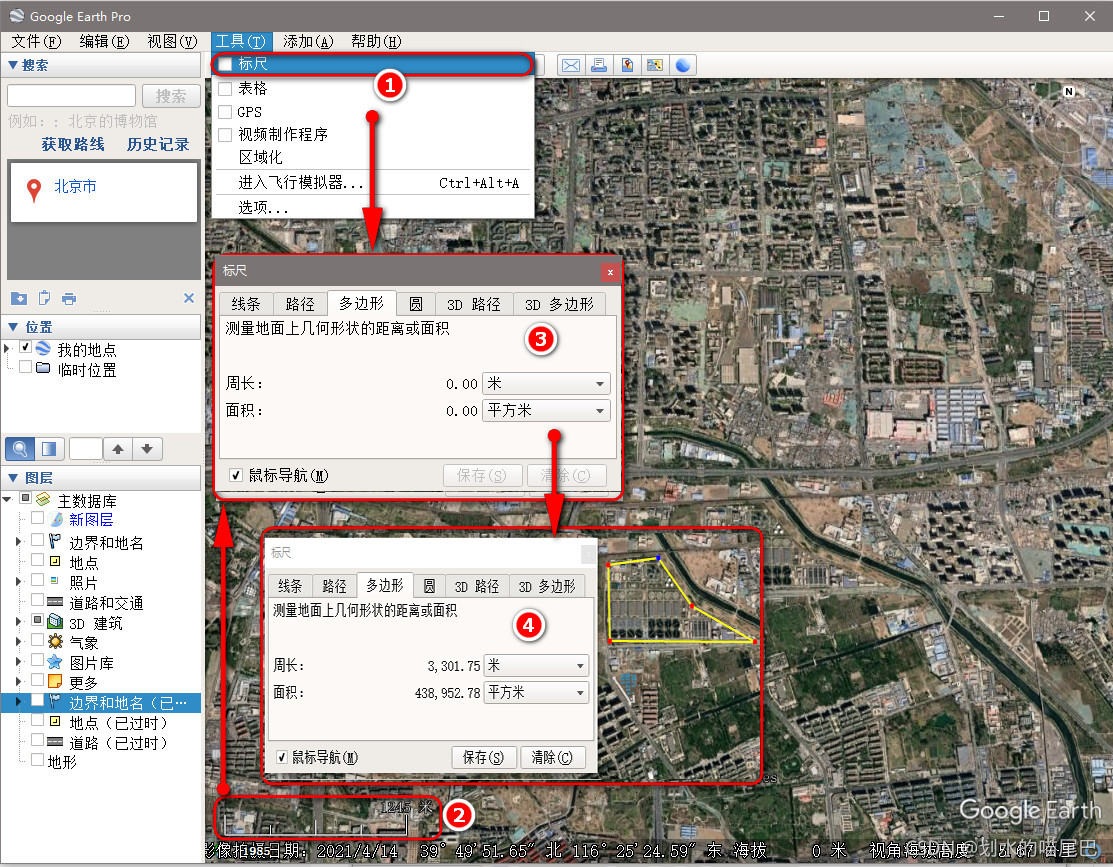
Task: Click the 图片库 star icon
Action: point(55,662)
